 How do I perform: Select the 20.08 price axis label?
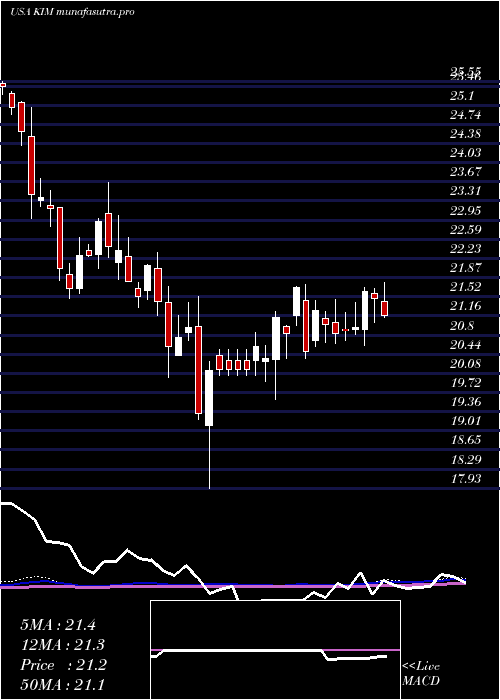[466, 364]
